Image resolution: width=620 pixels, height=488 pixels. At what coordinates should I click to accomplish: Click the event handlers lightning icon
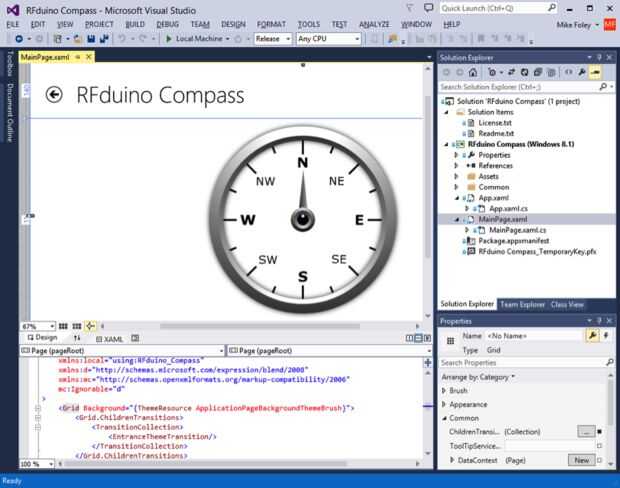(606, 336)
